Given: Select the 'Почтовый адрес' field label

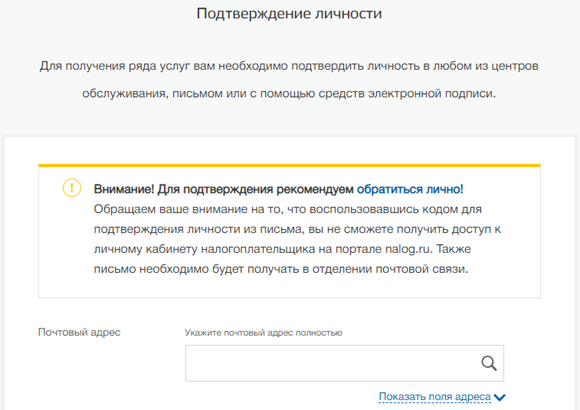Looking at the screenshot, I should (x=79, y=332).
